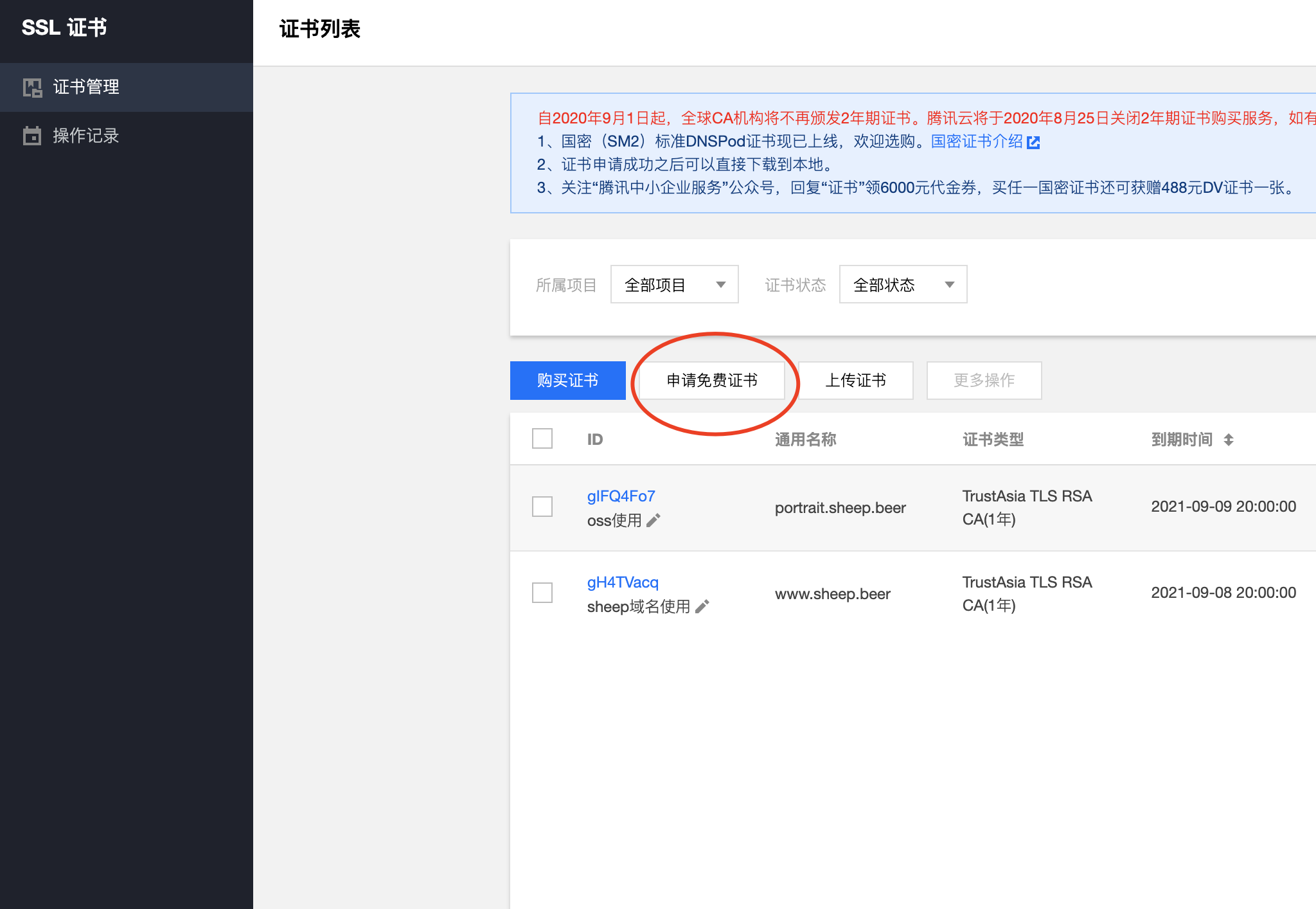Click external link icon after 国密证书介绍
1316x909 pixels.
tap(1033, 142)
